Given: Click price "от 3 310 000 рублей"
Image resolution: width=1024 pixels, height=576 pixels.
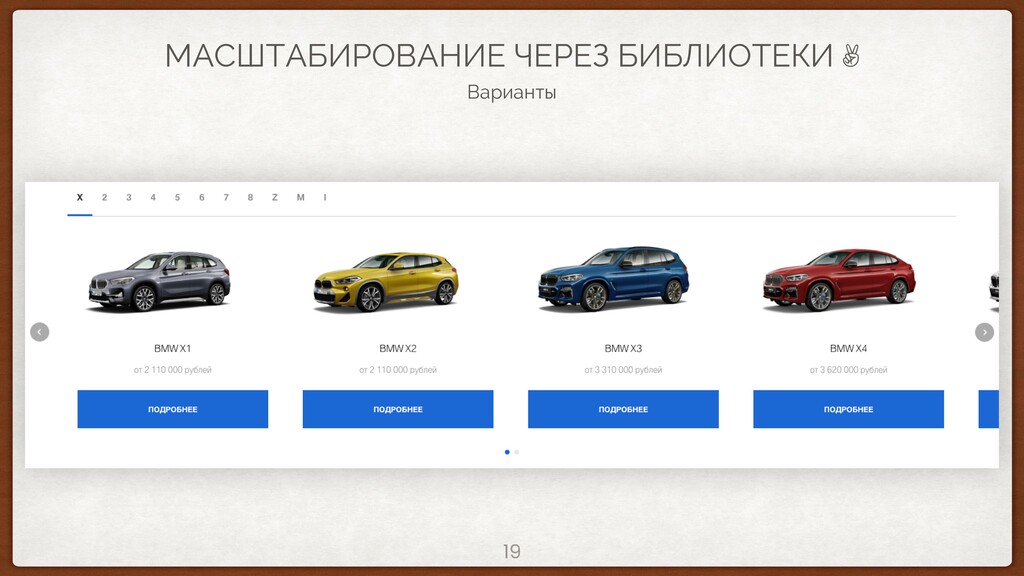Looking at the screenshot, I should click(x=623, y=370).
